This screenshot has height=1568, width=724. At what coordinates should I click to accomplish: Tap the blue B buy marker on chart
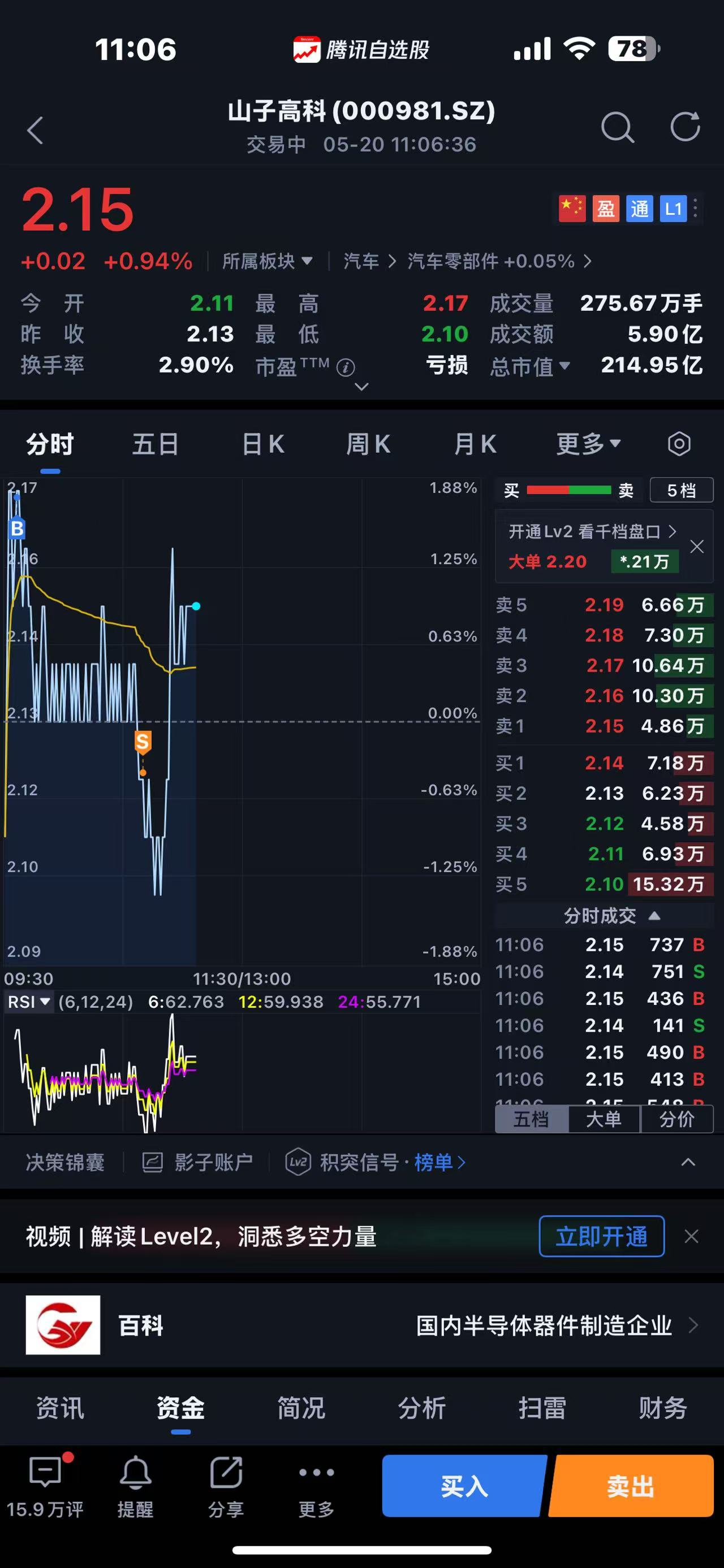(x=17, y=529)
